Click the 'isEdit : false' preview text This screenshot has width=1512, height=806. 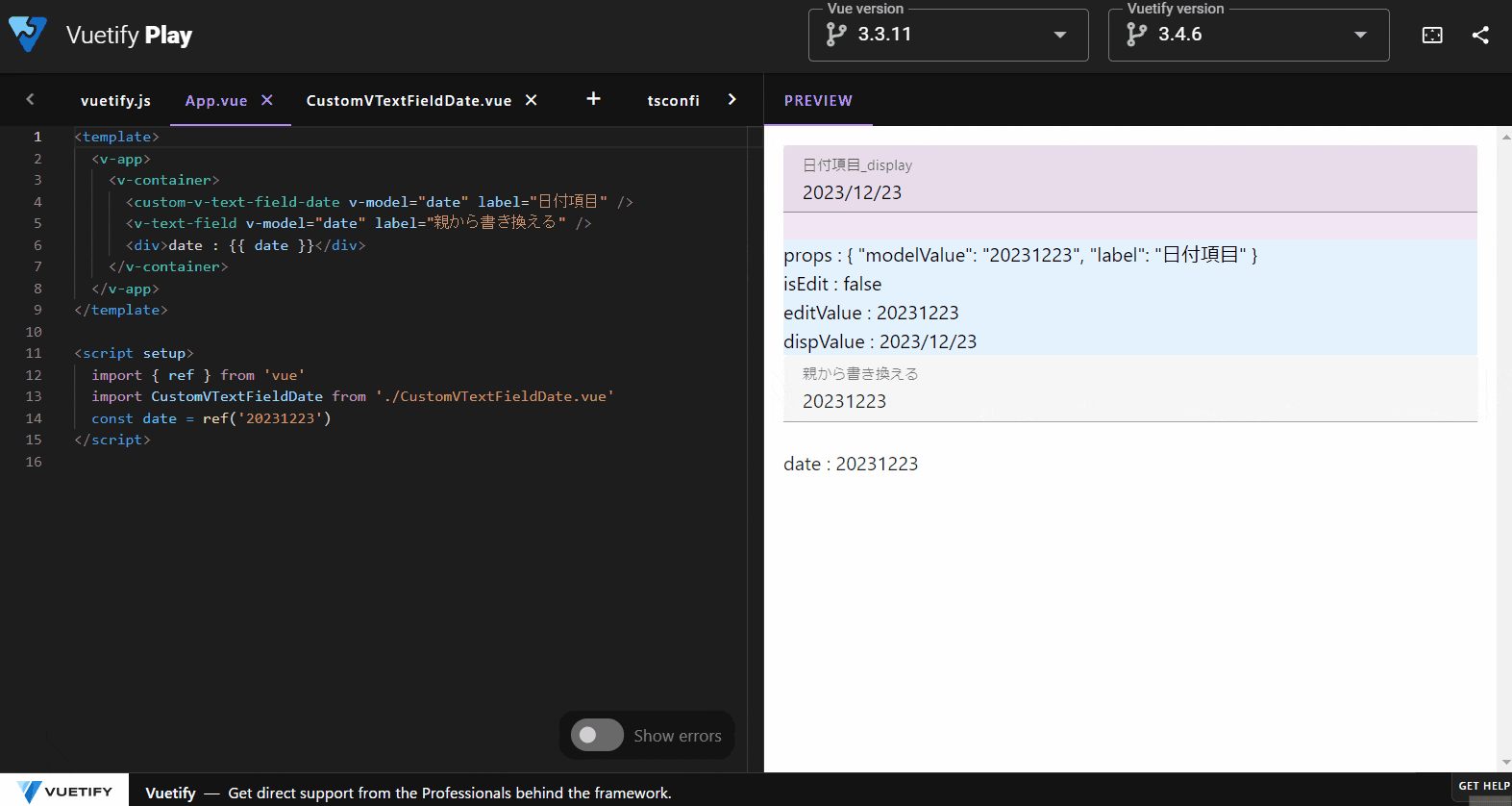832,284
